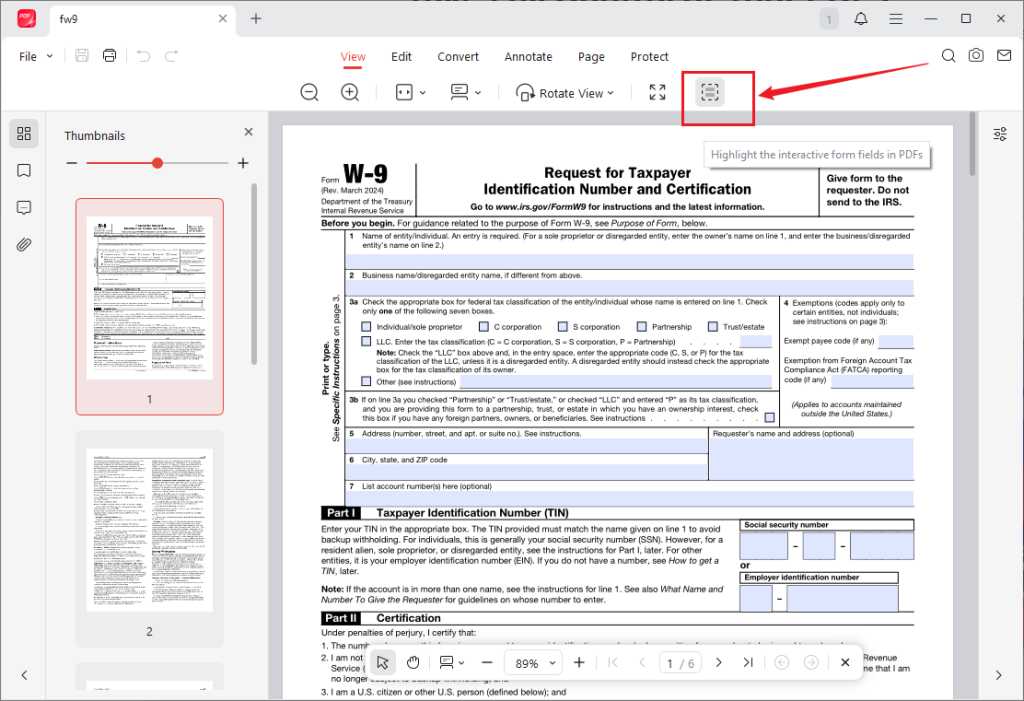Check the line 3b foreign partners box
The image size is (1024, 701).
(770, 417)
